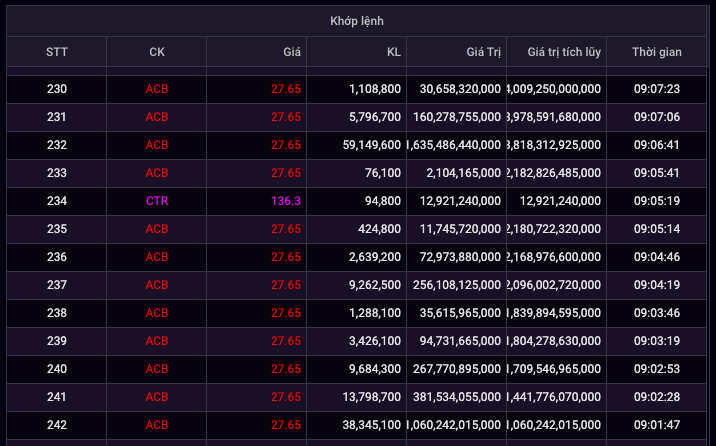Select the ACB ticker in row 237
Screen dimensions: 716x446
[x=157, y=285]
